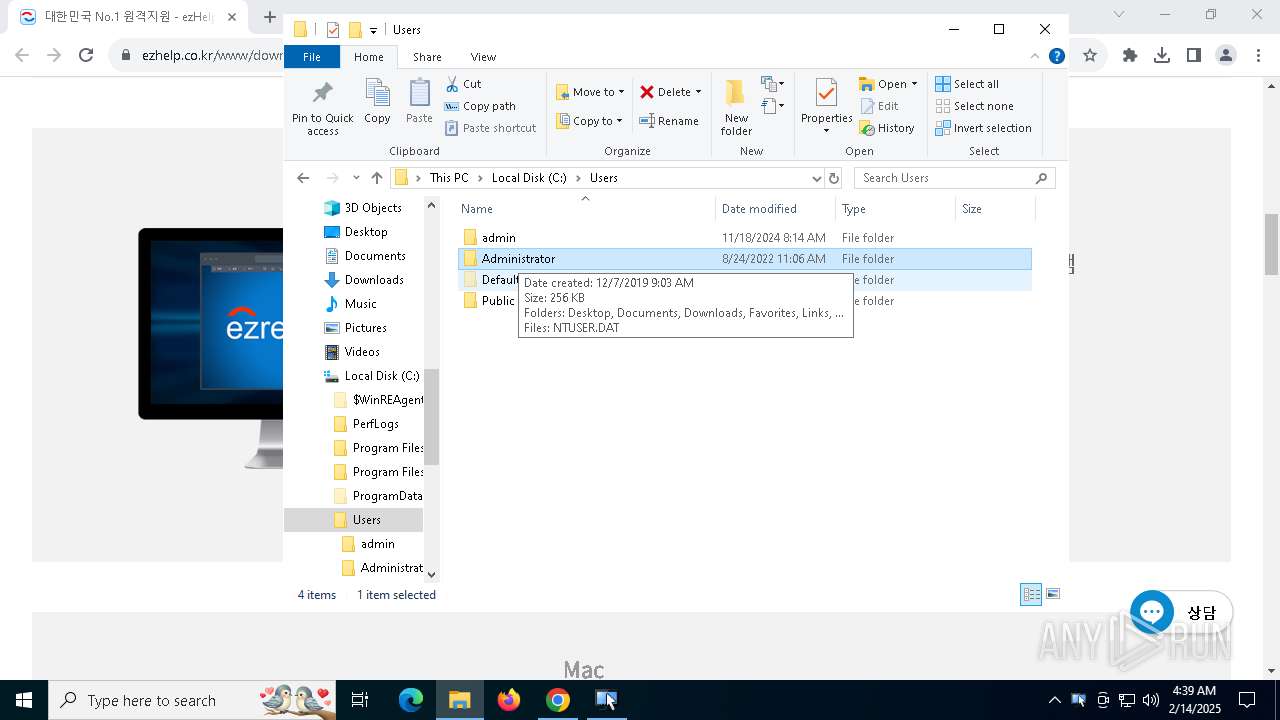Cut the selected item
The height and width of the screenshot is (720, 1280).
pyautogui.click(x=463, y=84)
